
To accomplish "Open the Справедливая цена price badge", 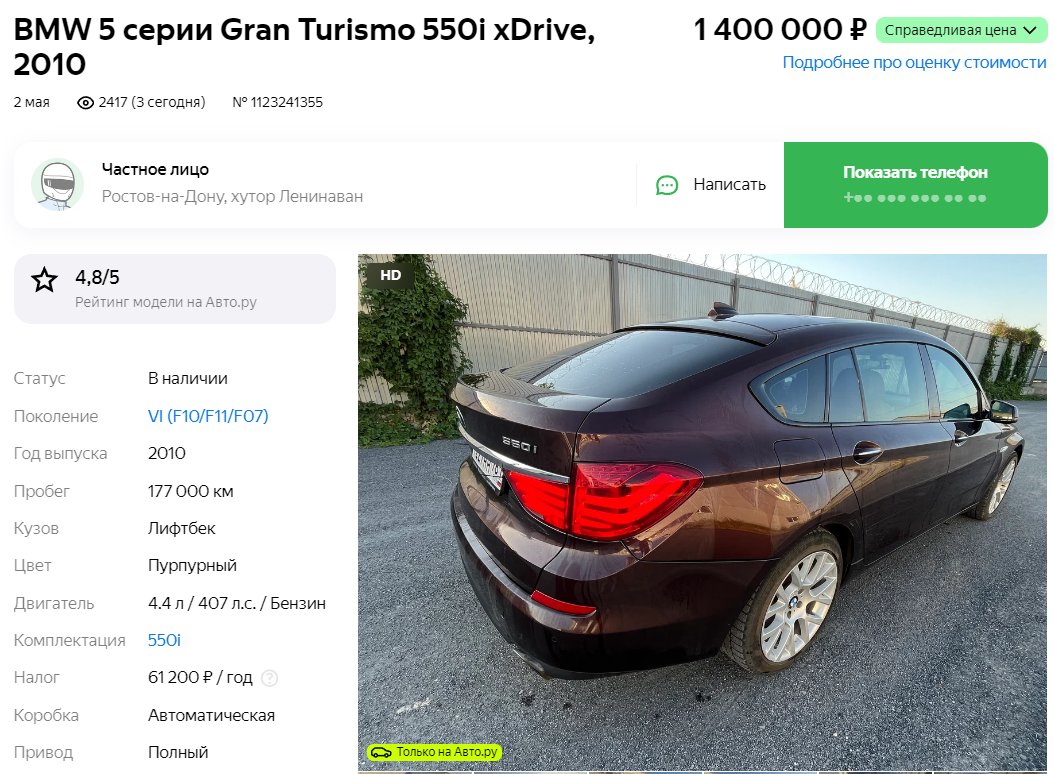I will (x=961, y=30).
